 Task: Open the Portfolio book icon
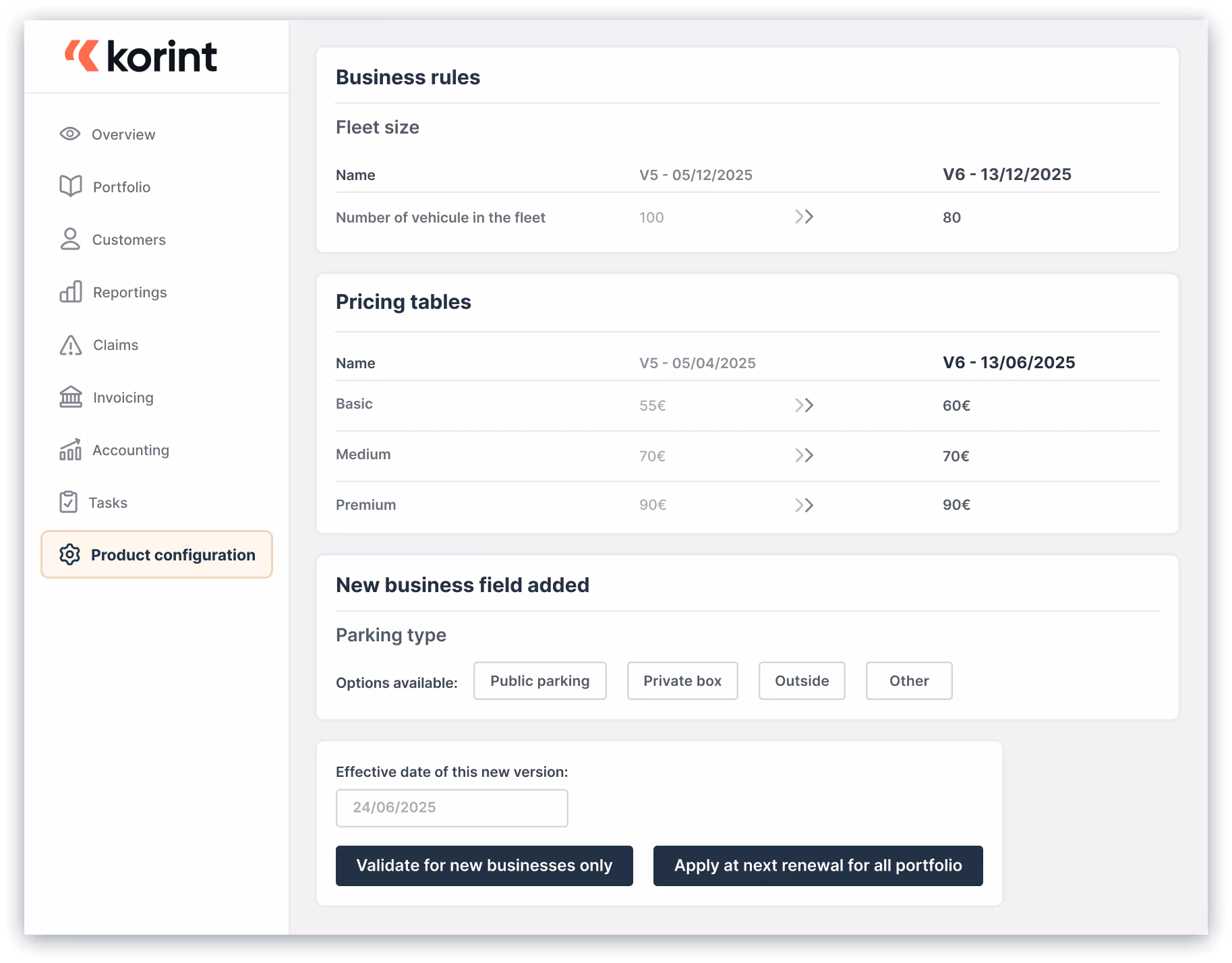tap(69, 186)
